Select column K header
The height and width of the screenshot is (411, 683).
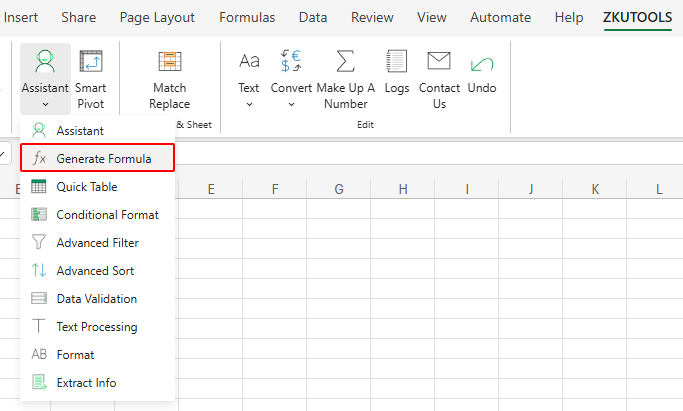[595, 189]
